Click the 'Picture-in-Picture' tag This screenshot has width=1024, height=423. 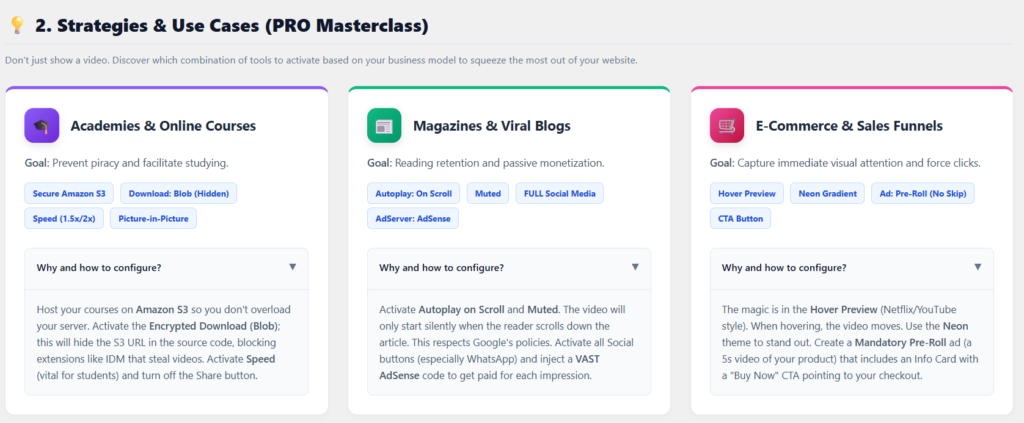click(153, 218)
